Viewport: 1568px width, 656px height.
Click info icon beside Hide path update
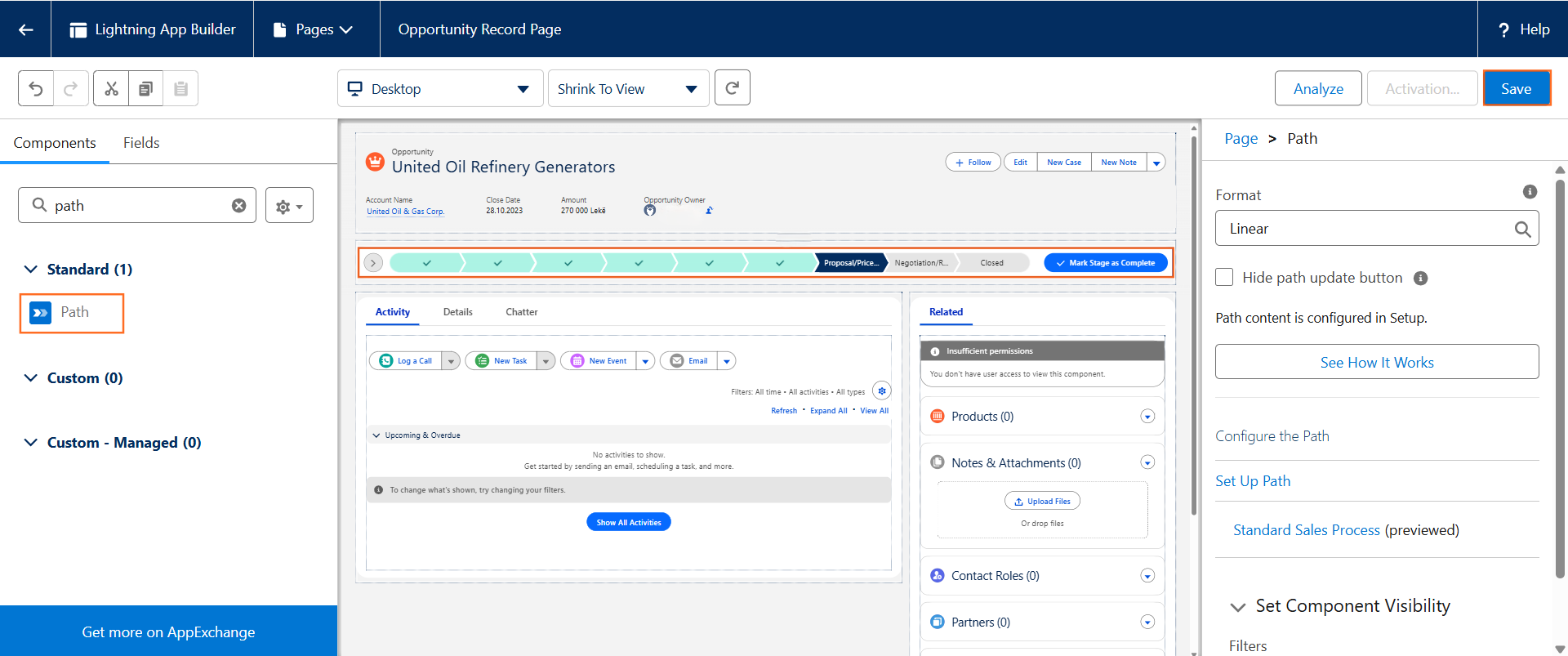(x=1420, y=278)
